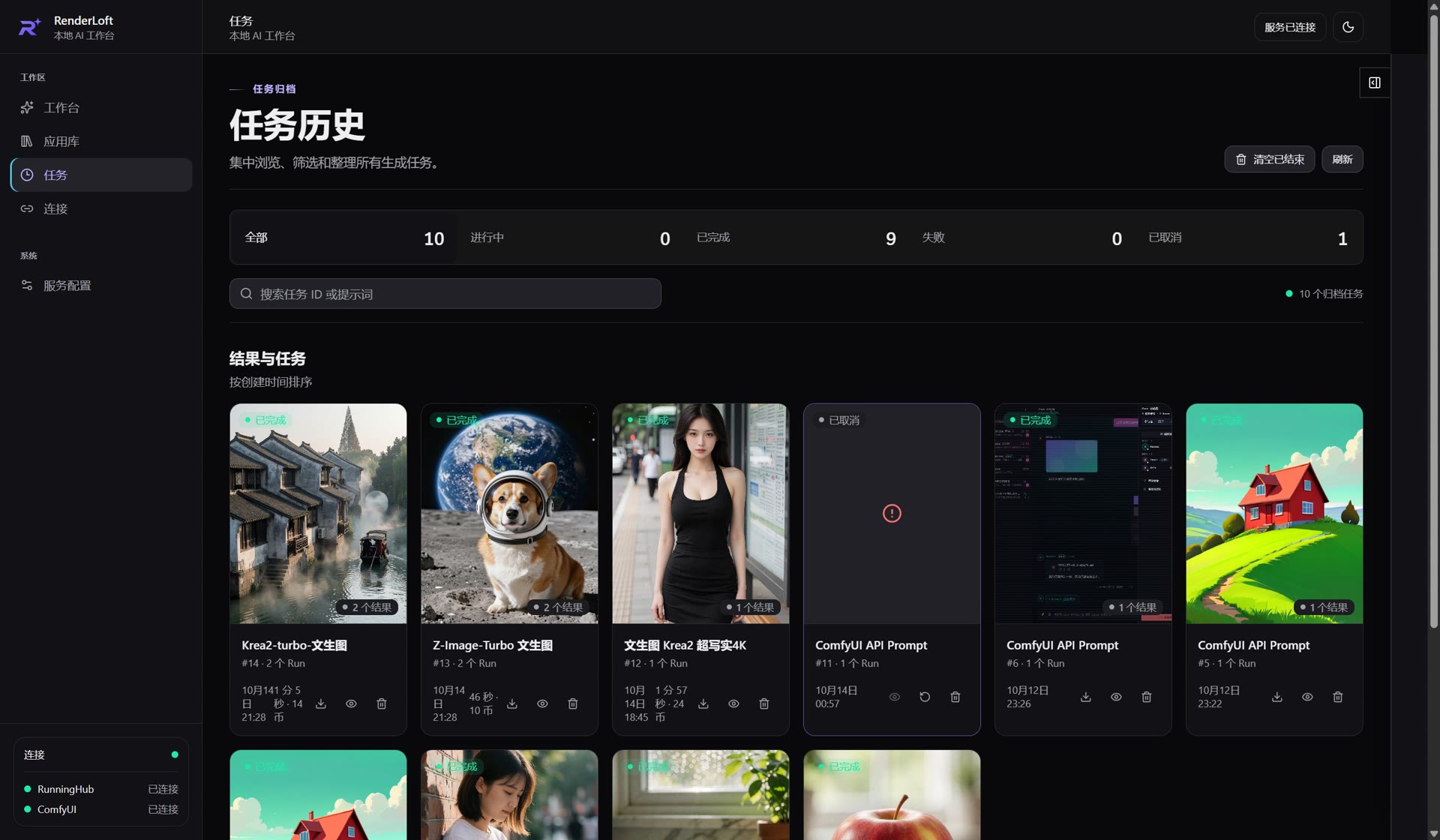Download results of ComfyUI task #6
1440x840 pixels.
click(1086, 697)
